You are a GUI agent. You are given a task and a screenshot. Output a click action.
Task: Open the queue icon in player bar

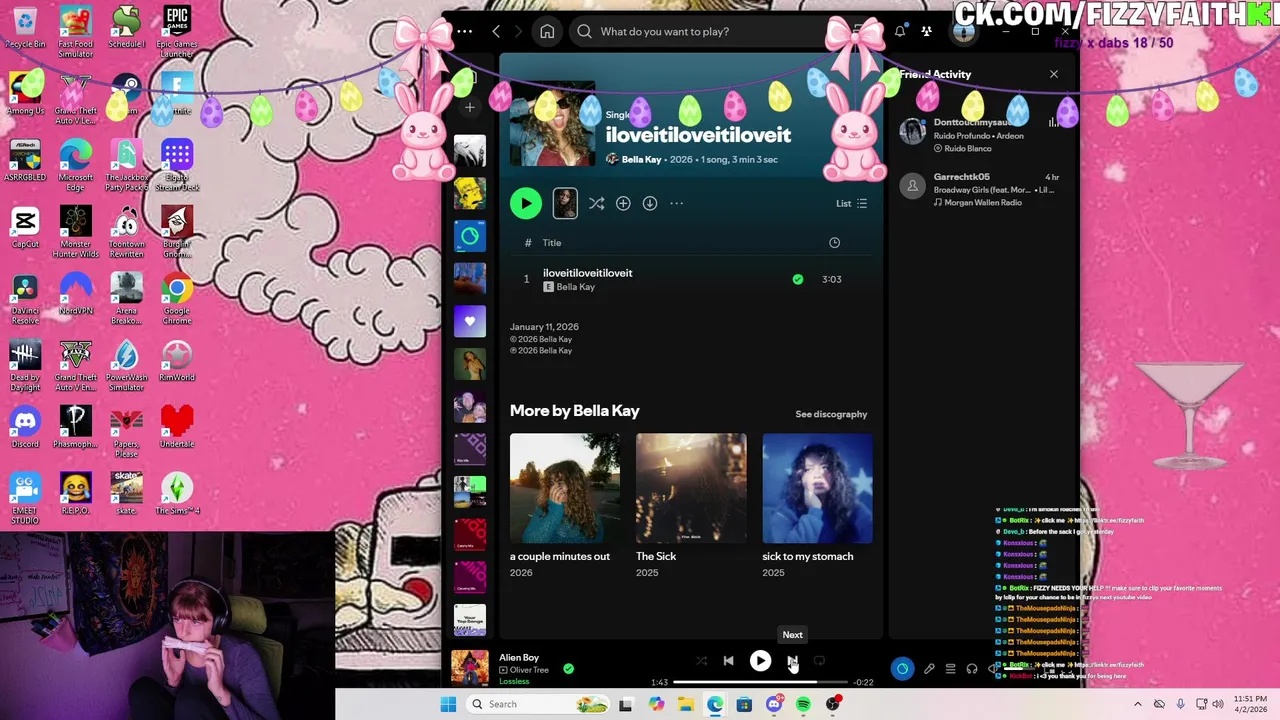(x=950, y=668)
